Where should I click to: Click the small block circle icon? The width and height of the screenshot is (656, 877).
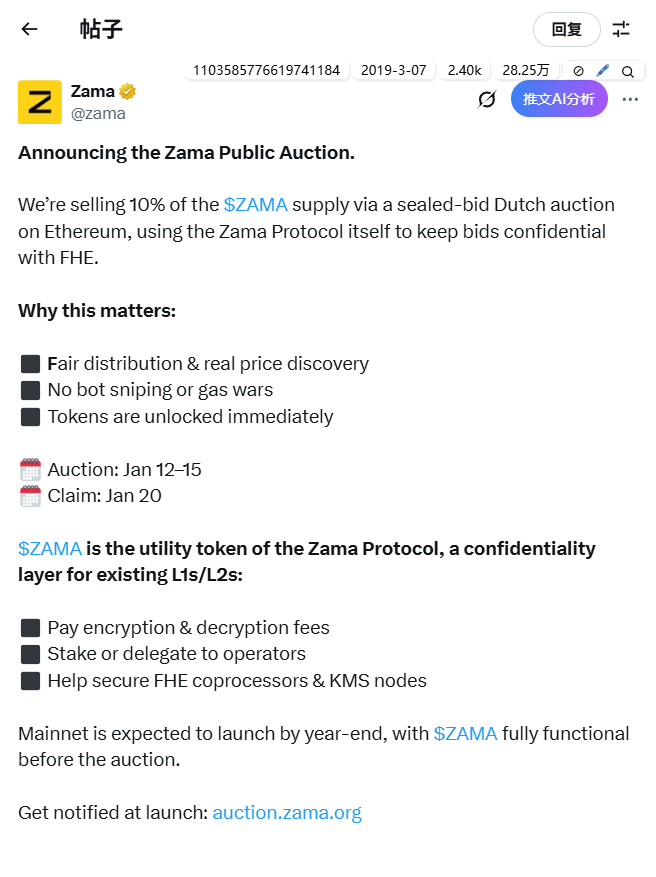pyautogui.click(x=579, y=71)
